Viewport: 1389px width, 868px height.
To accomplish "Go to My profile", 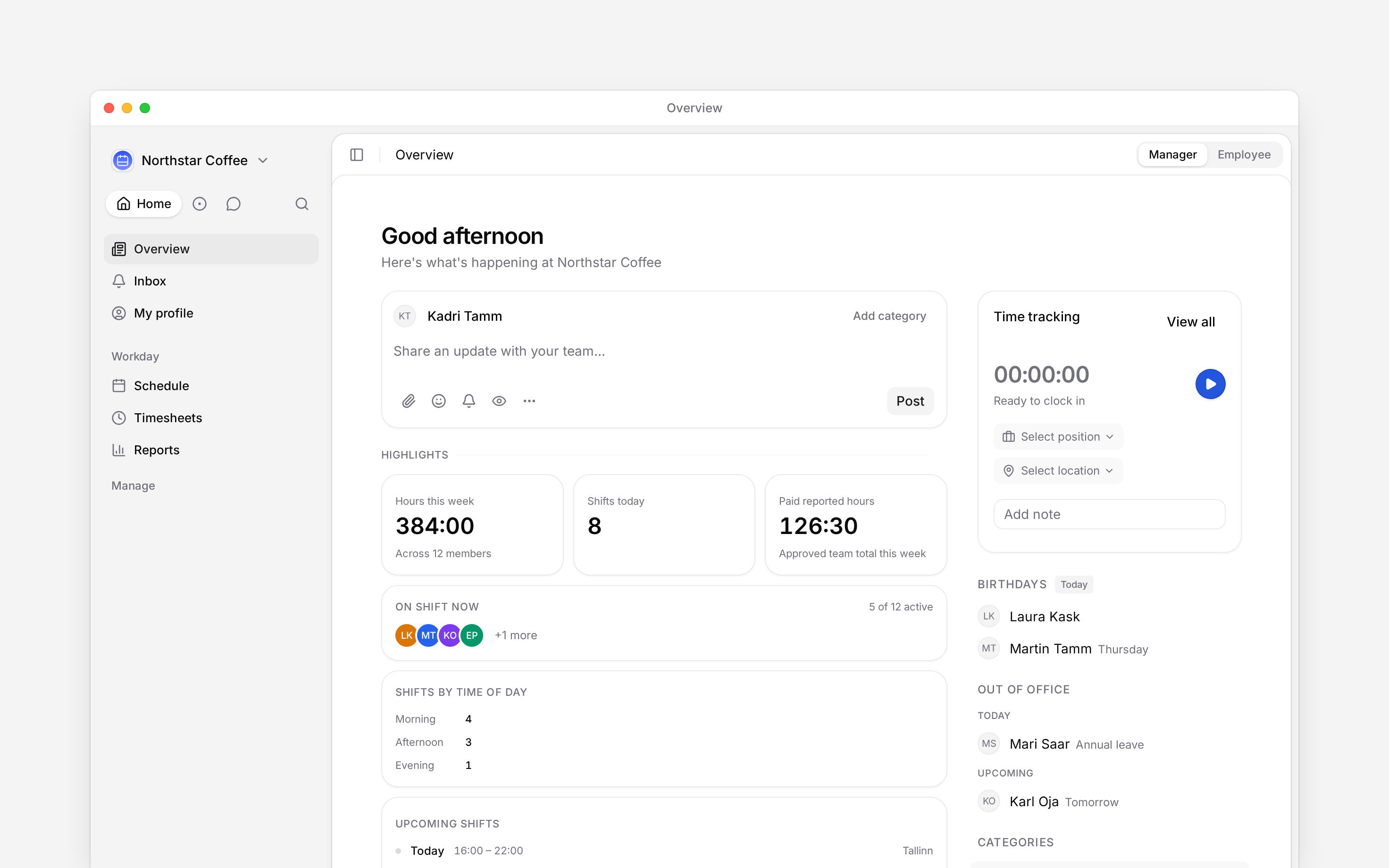I will pyautogui.click(x=211, y=313).
